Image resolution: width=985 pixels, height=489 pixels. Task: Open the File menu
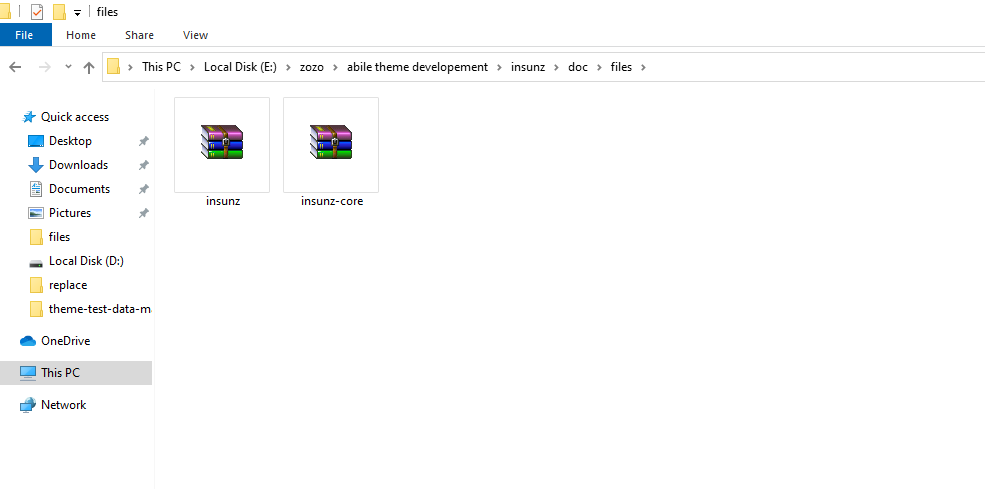pos(25,35)
